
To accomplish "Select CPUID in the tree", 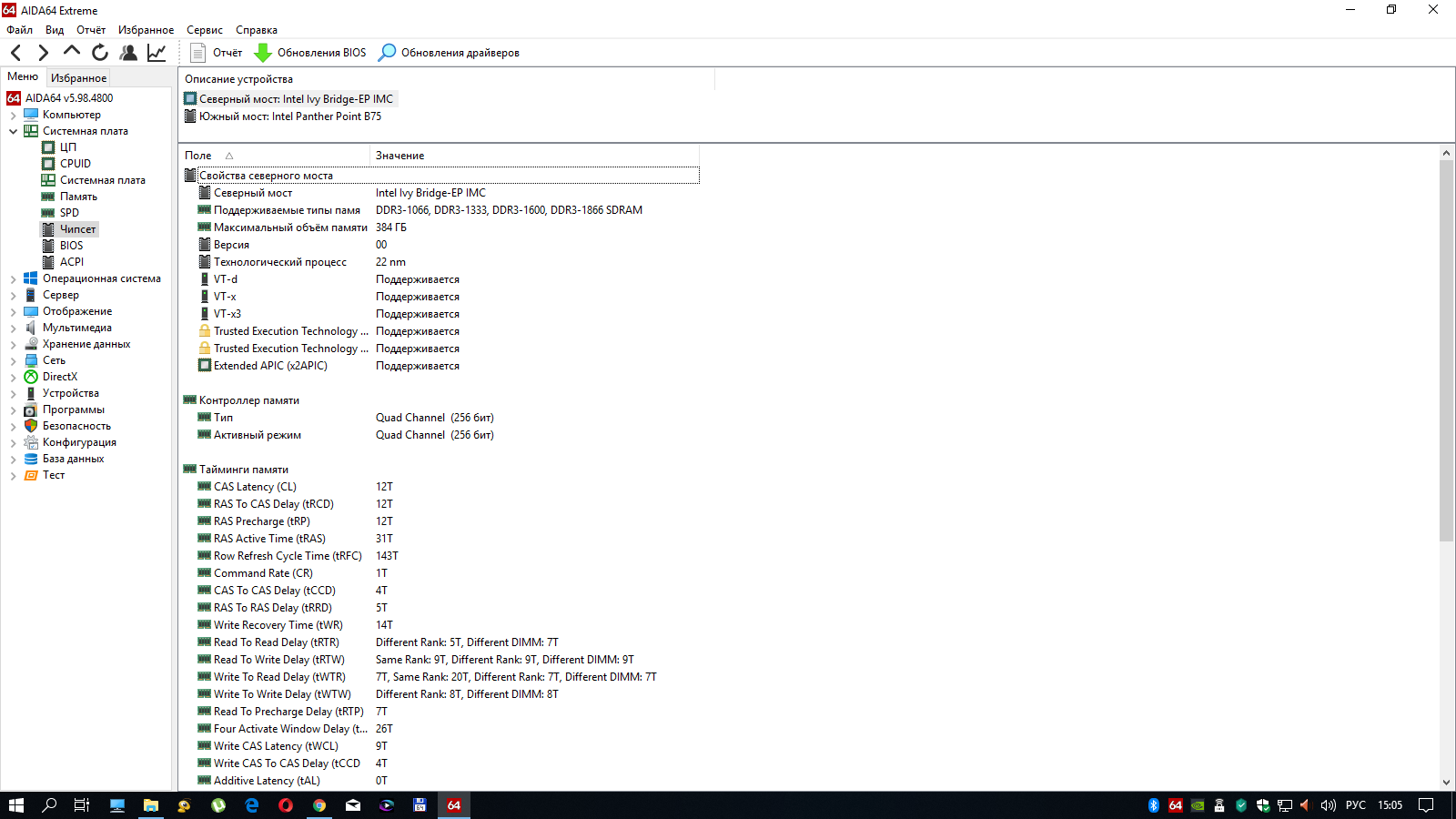I will [76, 164].
